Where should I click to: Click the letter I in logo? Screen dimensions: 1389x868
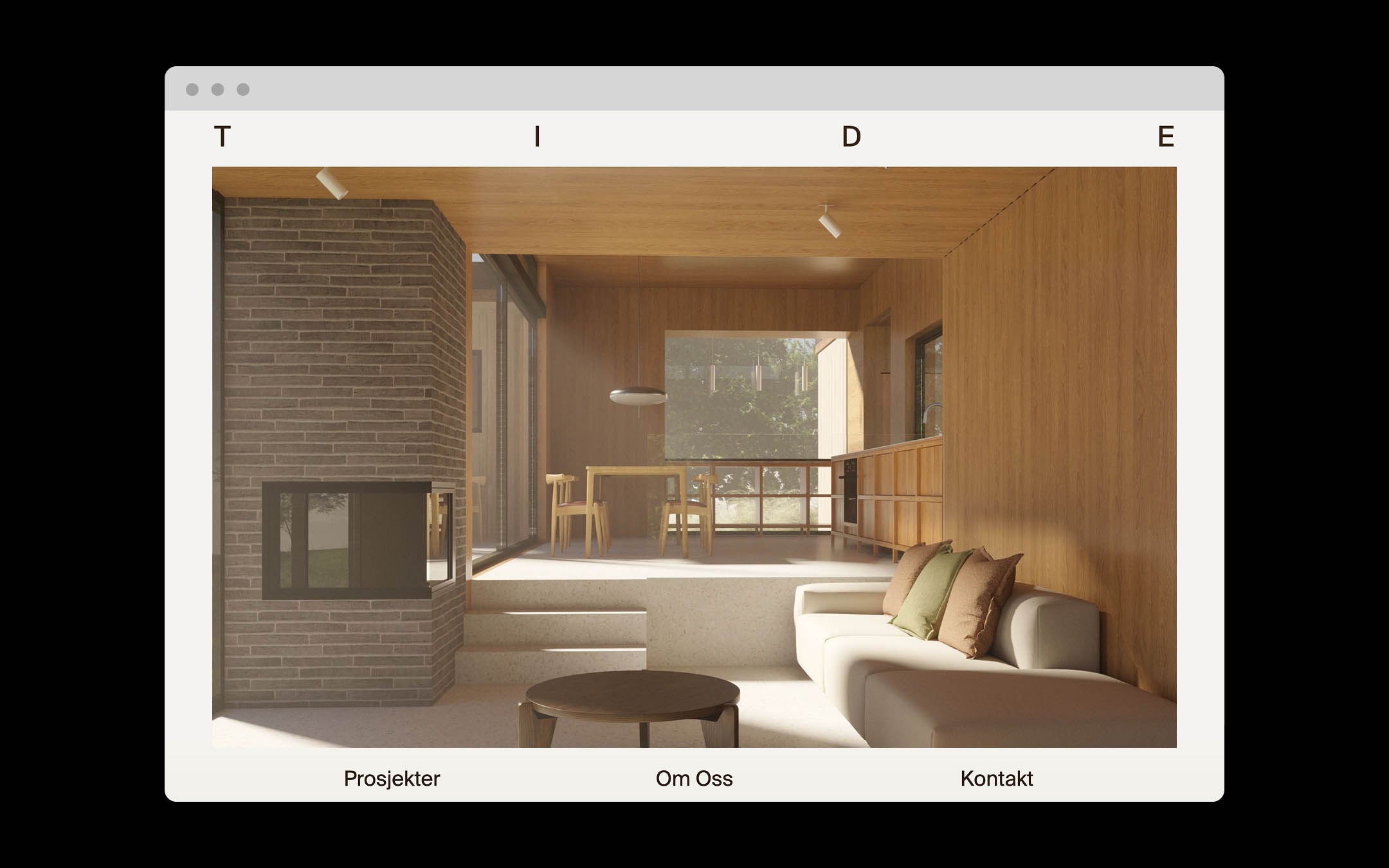(537, 137)
